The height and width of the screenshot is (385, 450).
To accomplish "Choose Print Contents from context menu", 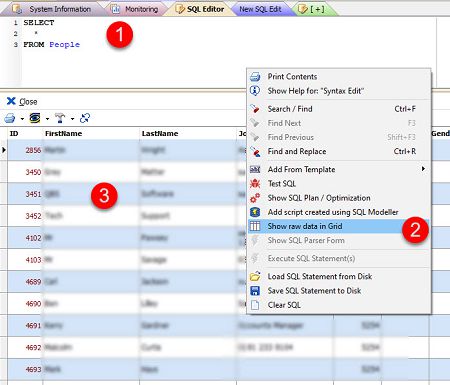I will coord(339,77).
